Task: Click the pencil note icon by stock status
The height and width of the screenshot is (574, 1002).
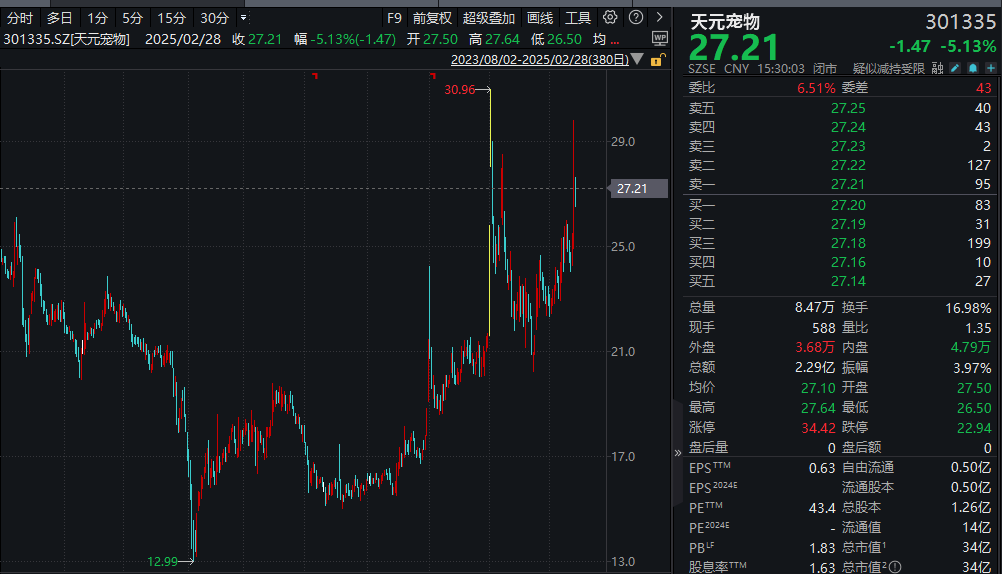Action: [x=955, y=68]
